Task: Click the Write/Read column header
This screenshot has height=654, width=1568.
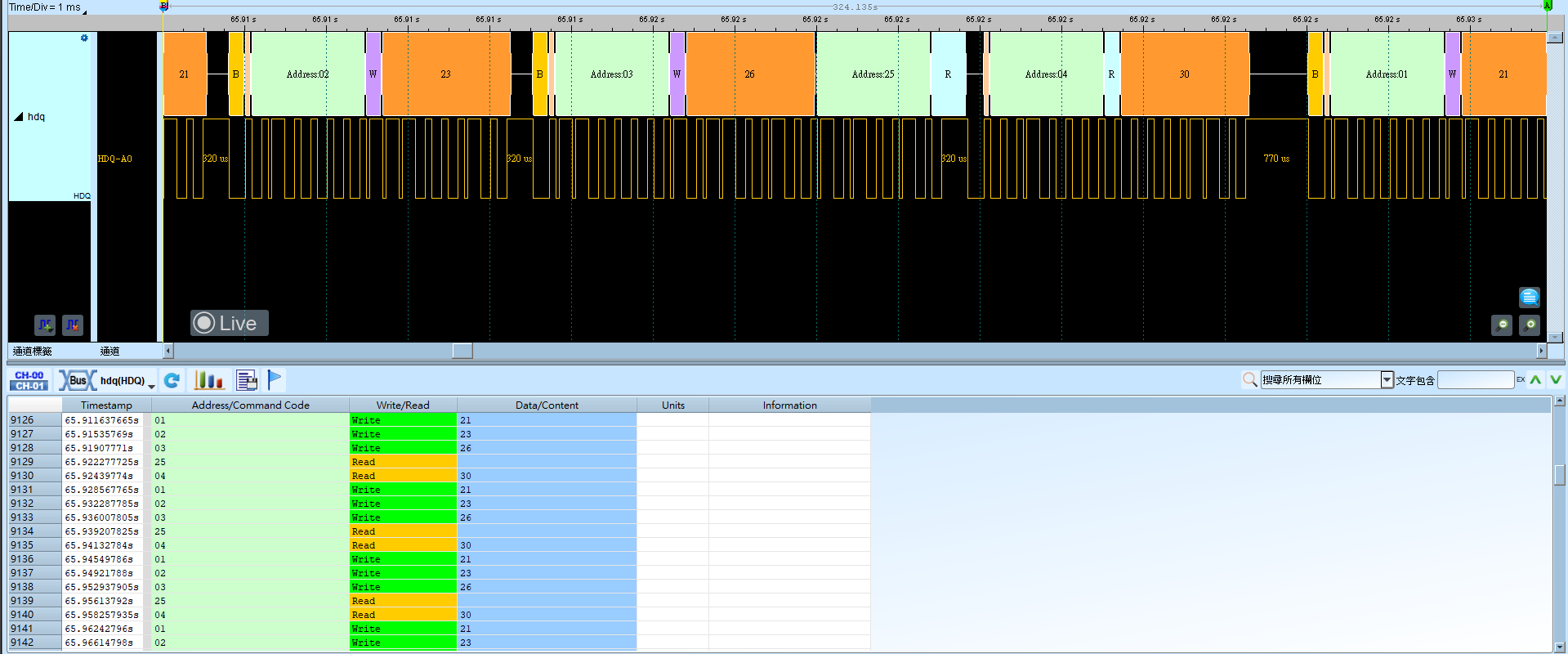Action: click(x=403, y=405)
